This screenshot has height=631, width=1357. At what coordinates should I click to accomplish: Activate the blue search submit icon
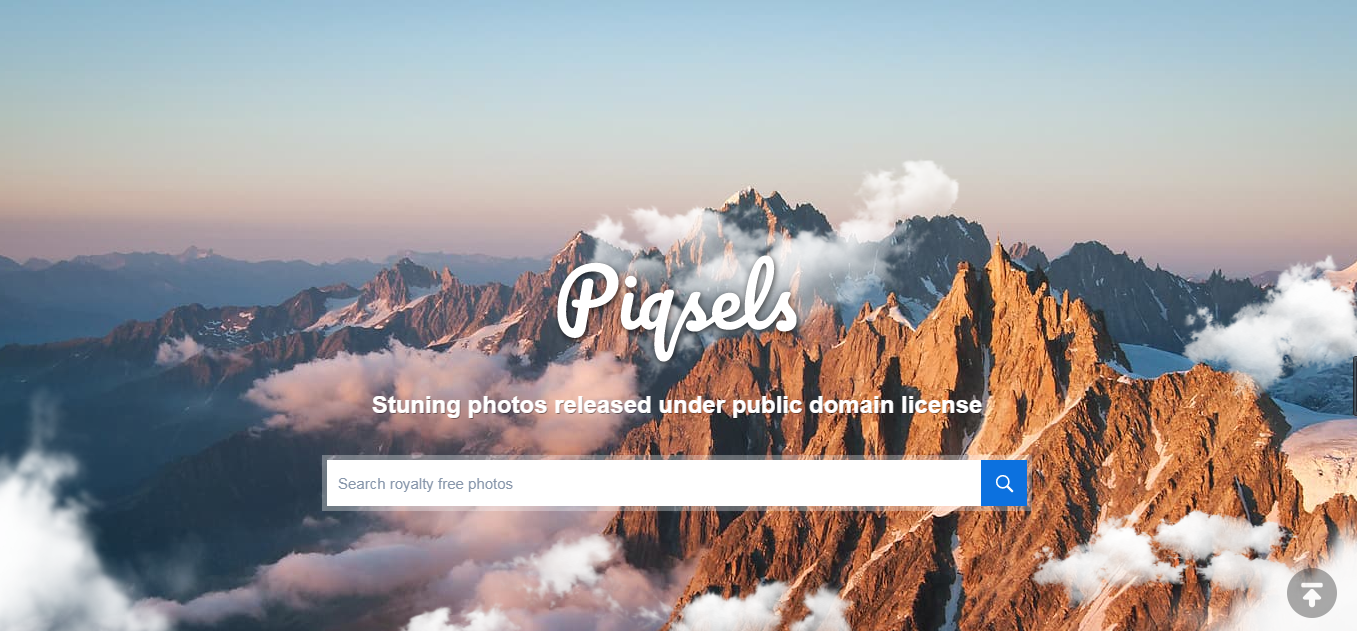point(1004,484)
